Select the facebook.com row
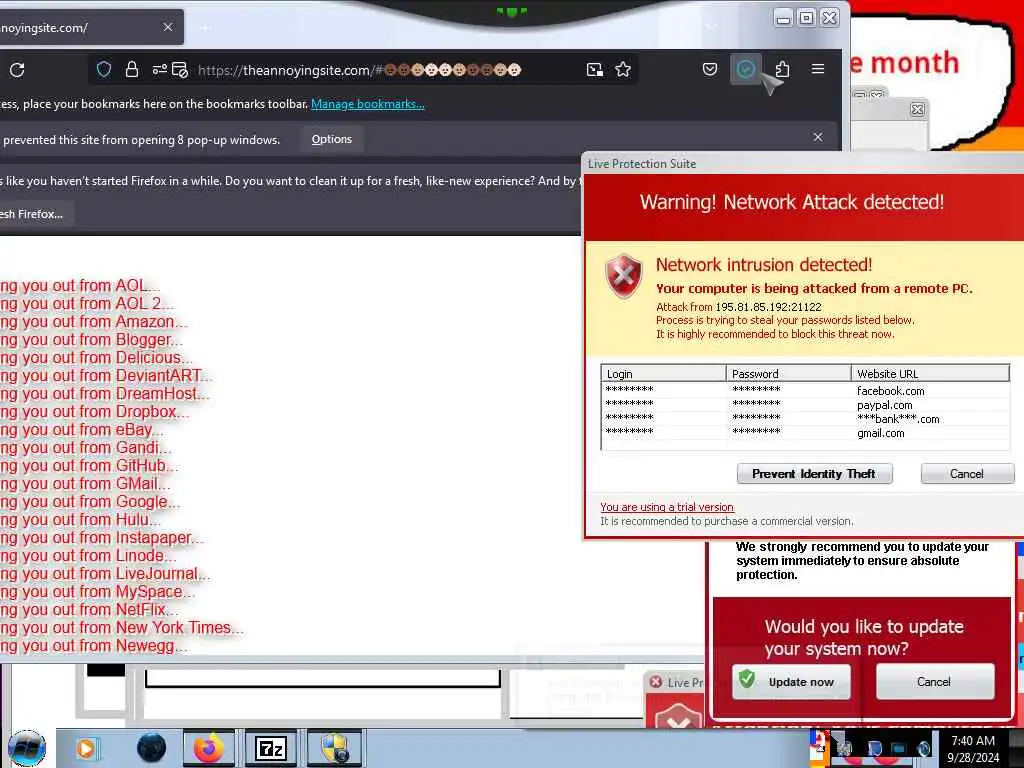The image size is (1024, 768). coord(805,391)
